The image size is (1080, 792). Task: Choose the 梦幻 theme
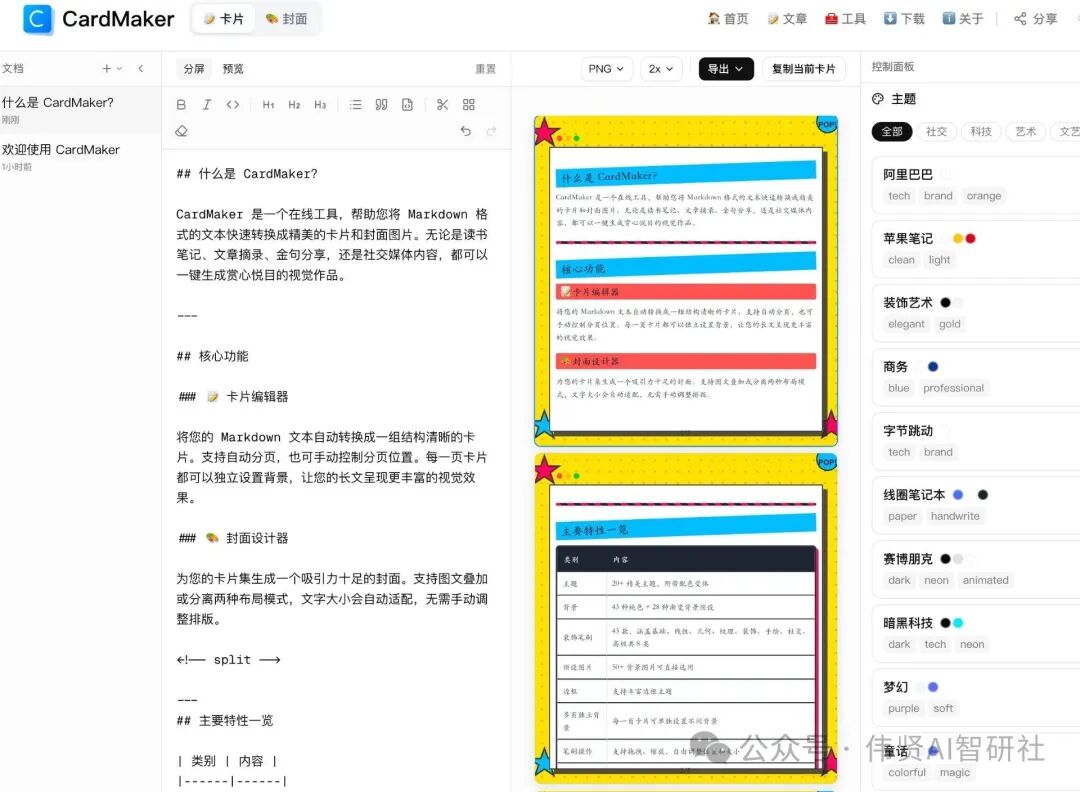click(976, 698)
